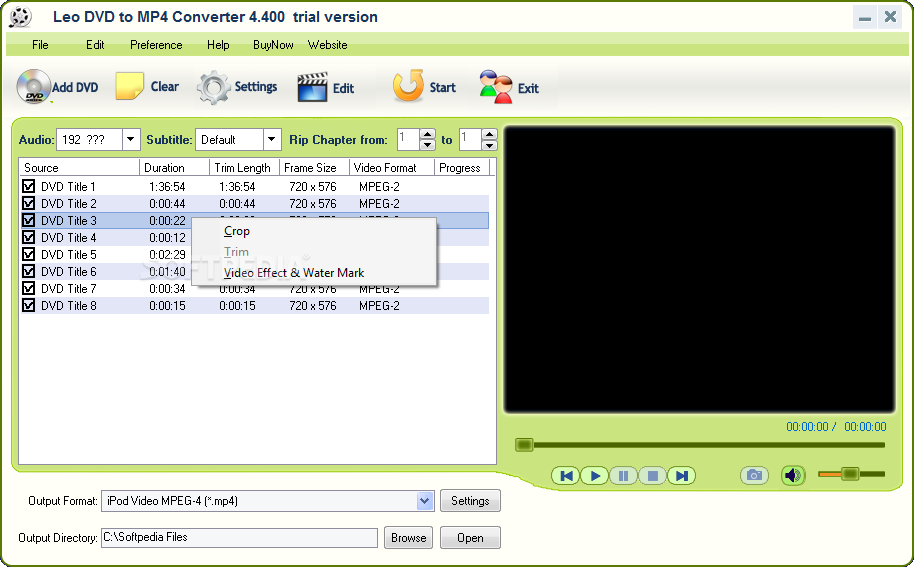
Task: Click the Frame Size column header
Action: pos(314,168)
